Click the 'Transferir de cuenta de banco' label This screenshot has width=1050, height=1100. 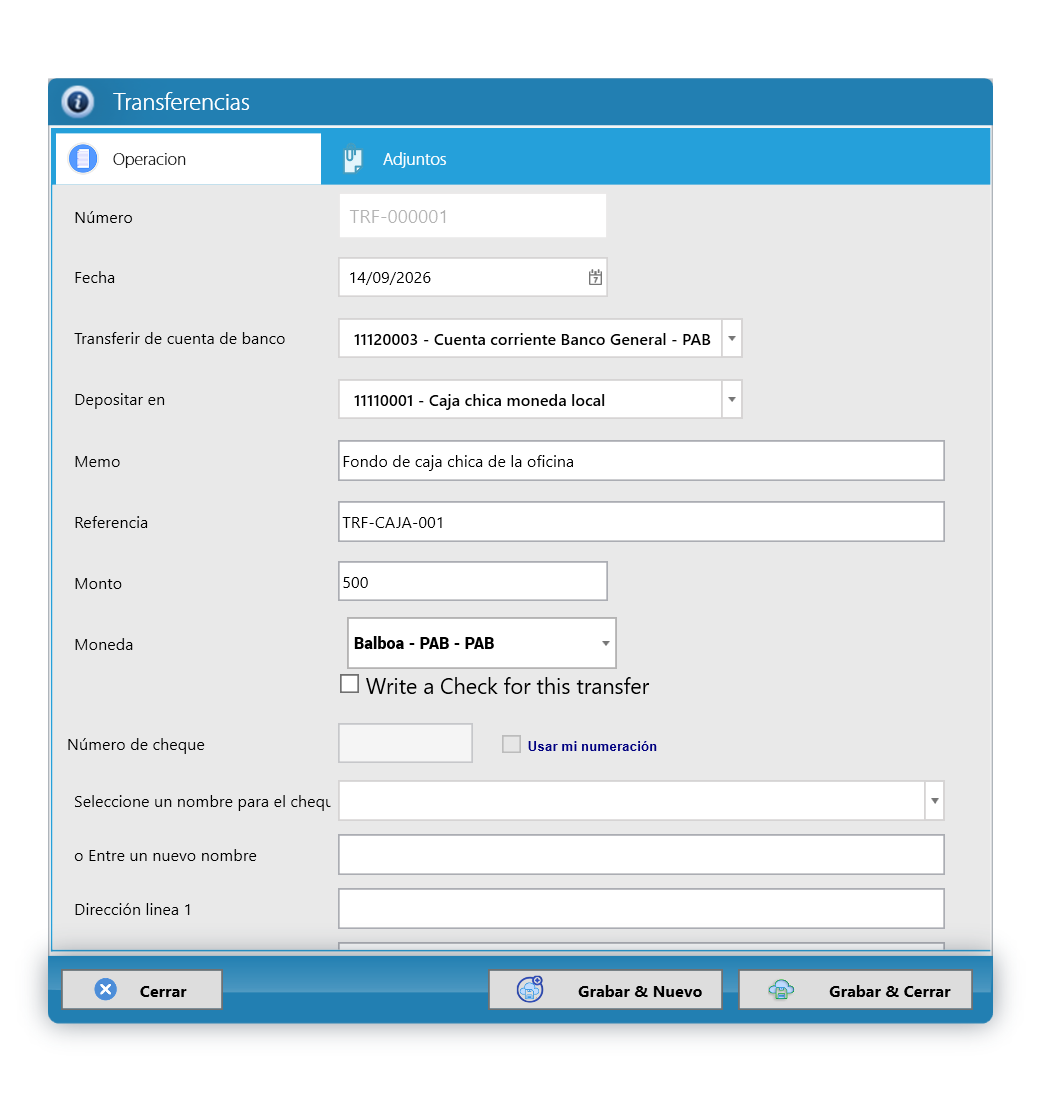[x=180, y=339]
